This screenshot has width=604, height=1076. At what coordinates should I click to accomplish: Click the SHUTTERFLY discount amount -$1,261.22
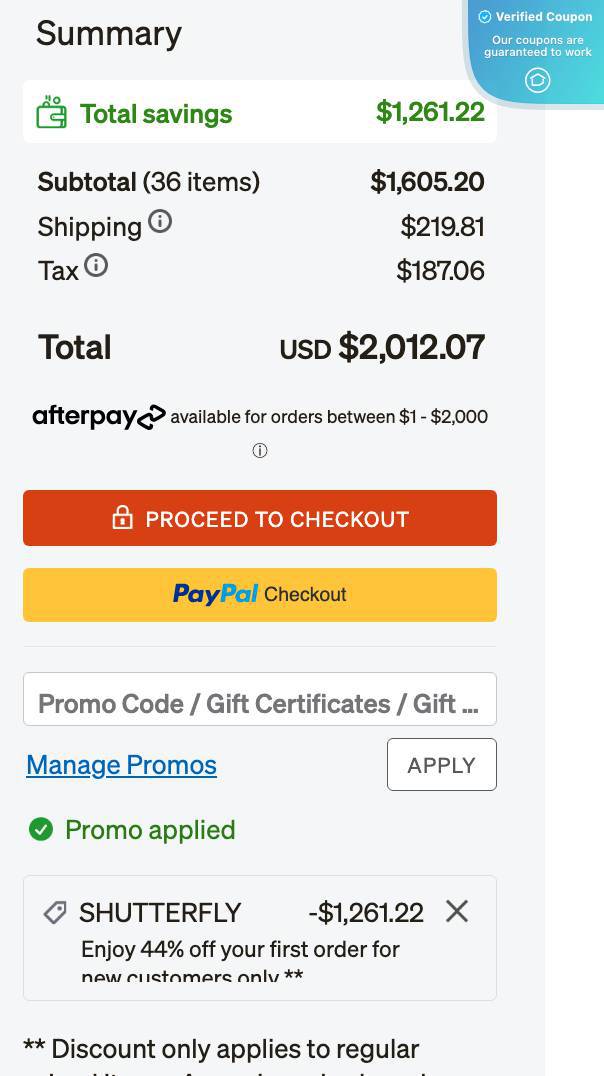[x=368, y=911]
